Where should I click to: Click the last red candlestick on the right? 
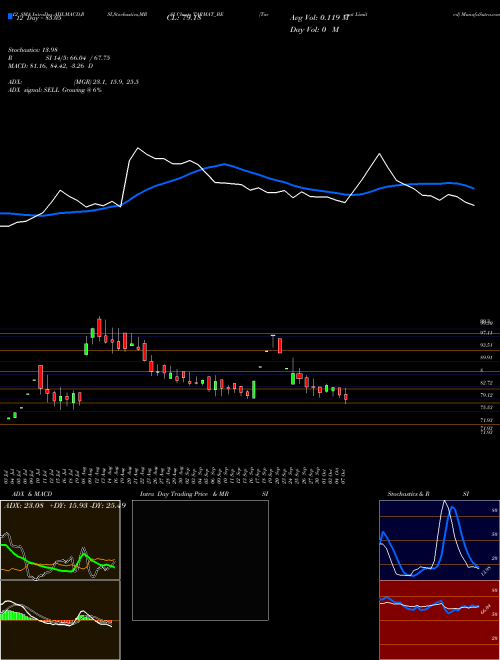[x=346, y=397]
